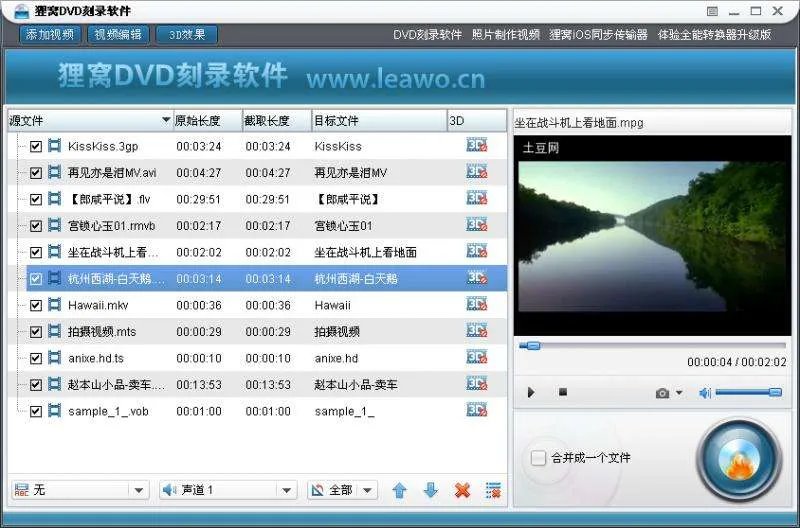The image size is (800, 528).
Task: Uncheck 宫锁心玉01.rmvb
Action: coord(35,226)
